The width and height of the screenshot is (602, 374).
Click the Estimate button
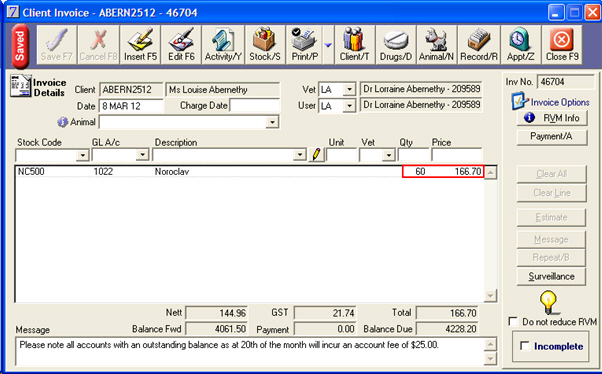click(551, 217)
